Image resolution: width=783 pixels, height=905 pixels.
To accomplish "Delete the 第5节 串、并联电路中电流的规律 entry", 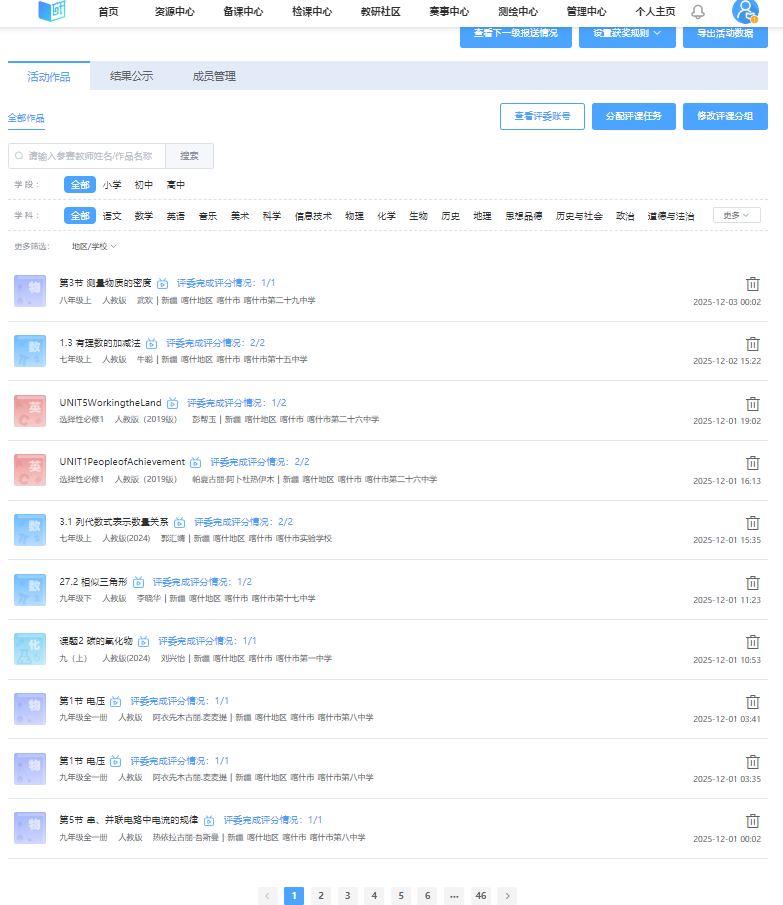I will [x=752, y=821].
